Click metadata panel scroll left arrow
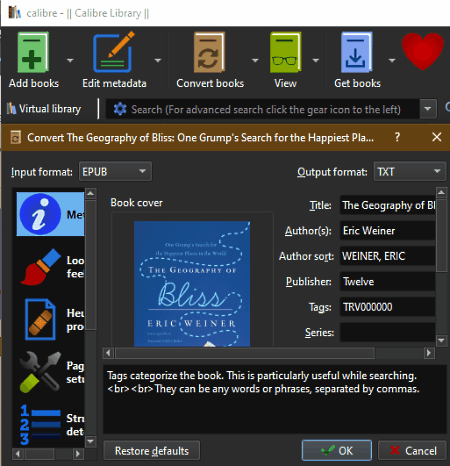450x466 pixels. click(x=108, y=353)
